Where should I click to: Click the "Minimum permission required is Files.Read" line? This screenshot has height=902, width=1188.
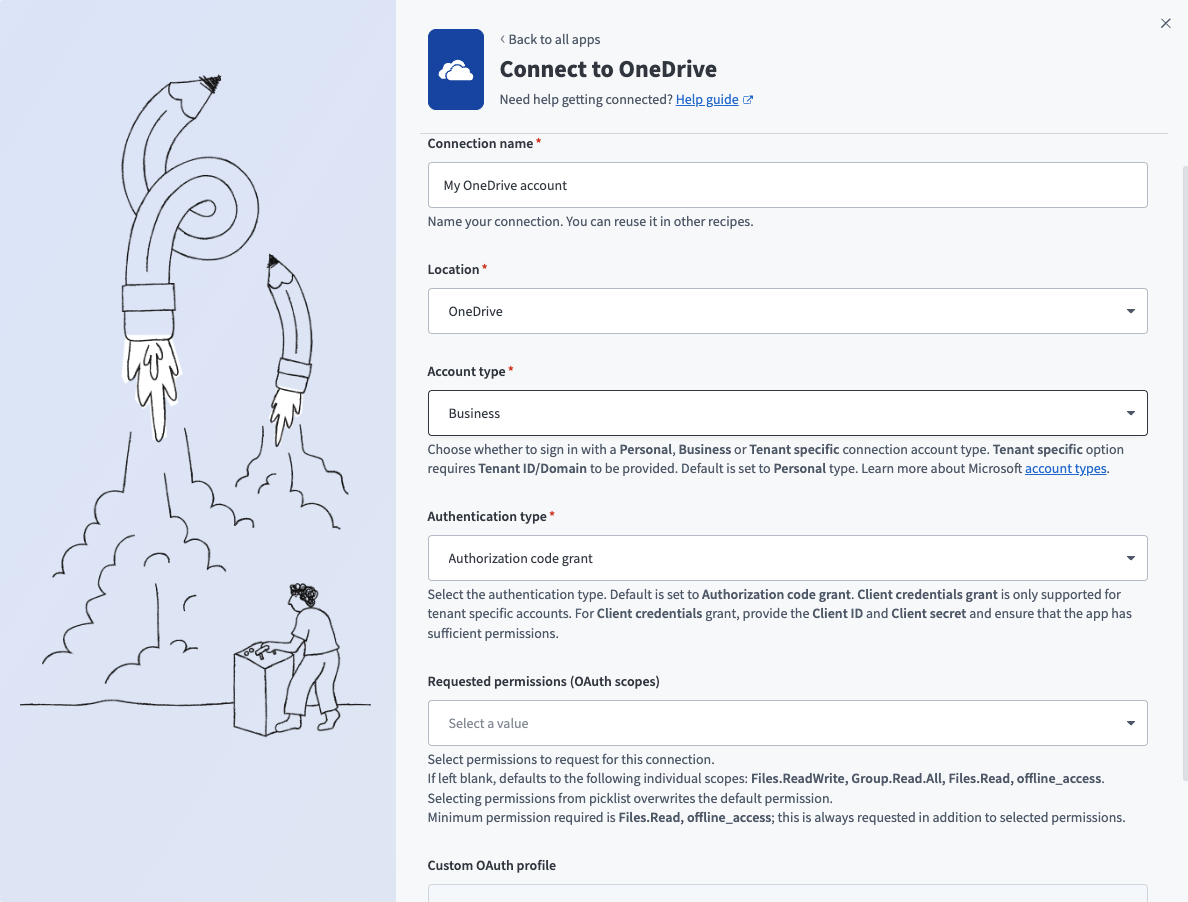(776, 818)
